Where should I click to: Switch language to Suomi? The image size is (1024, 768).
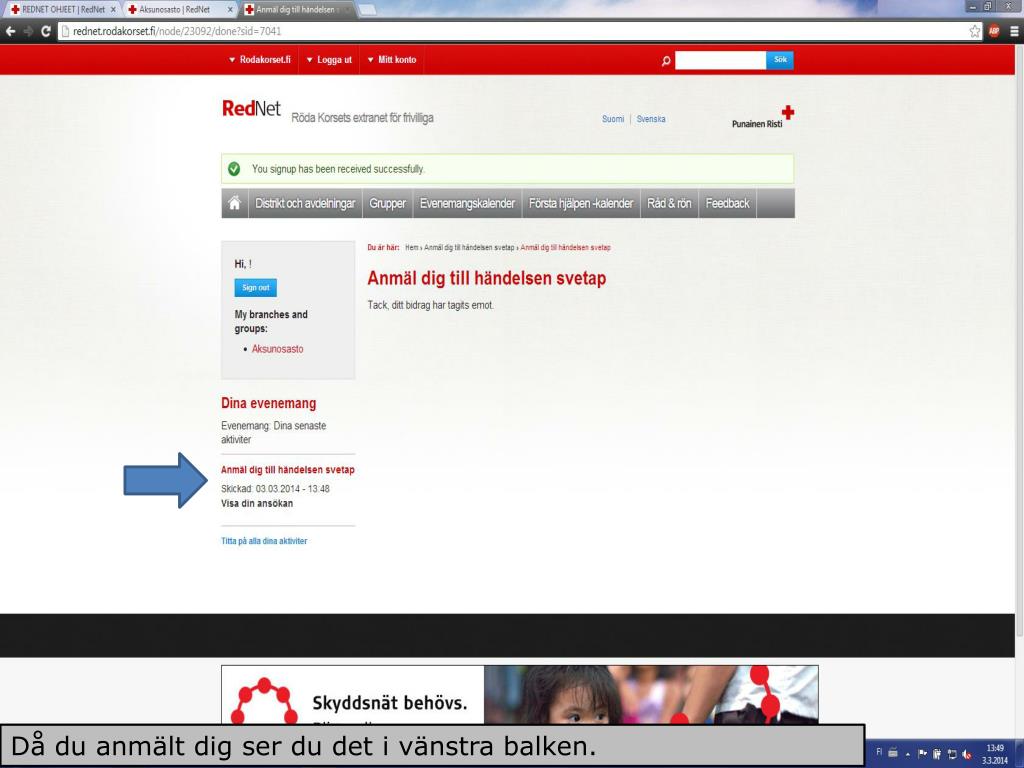[613, 119]
